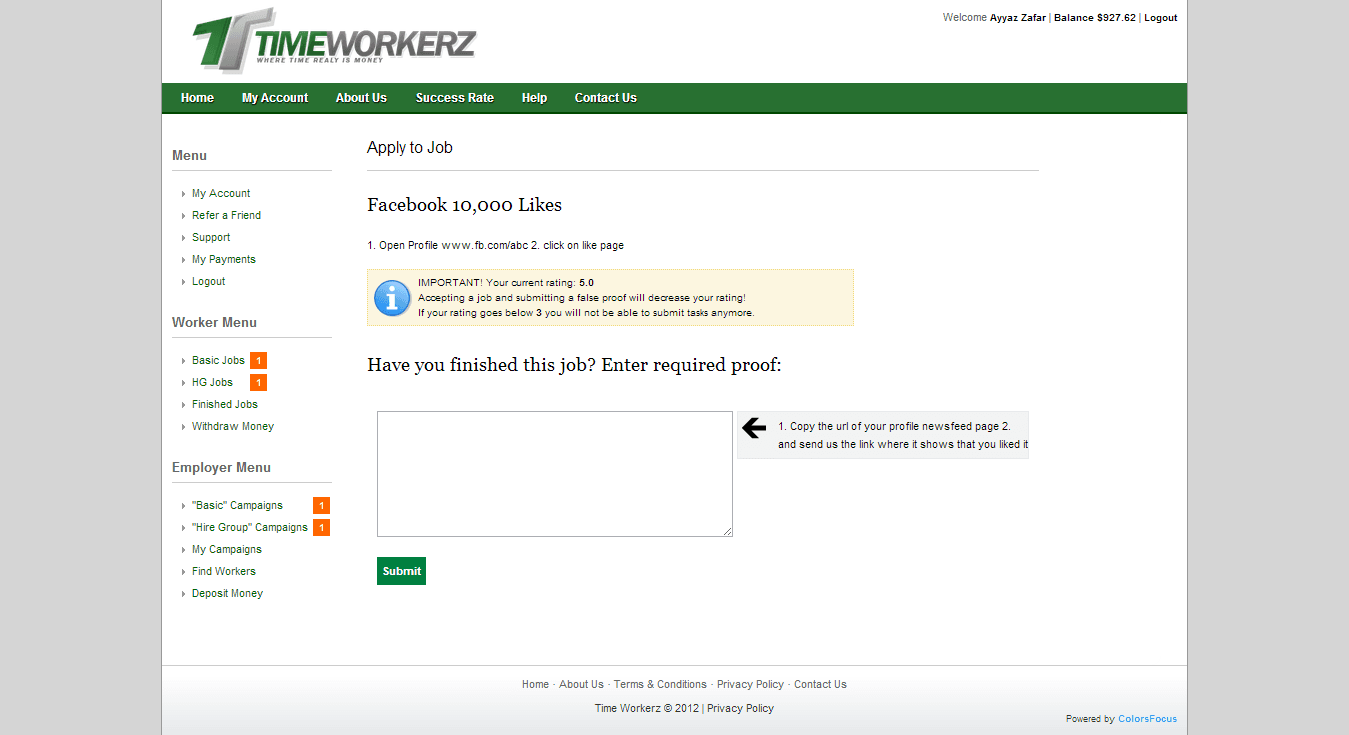Open the Support page

pyautogui.click(x=211, y=238)
